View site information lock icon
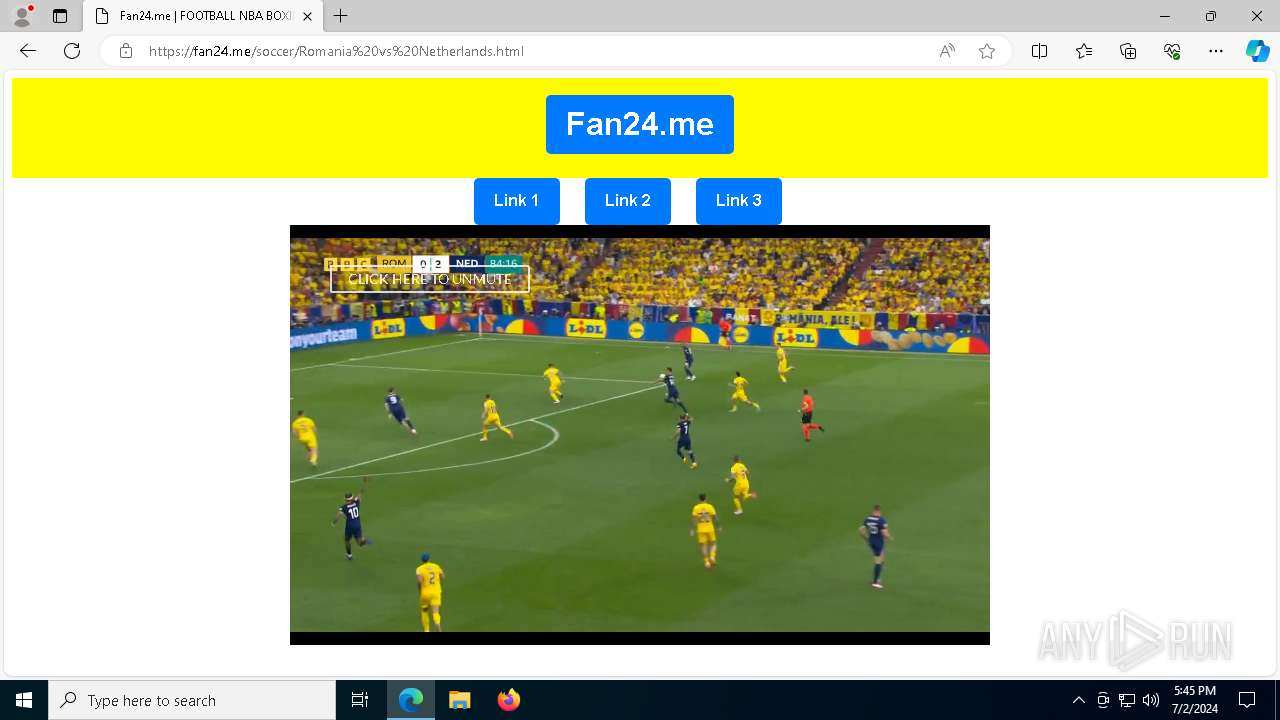This screenshot has width=1280, height=720. tap(126, 51)
